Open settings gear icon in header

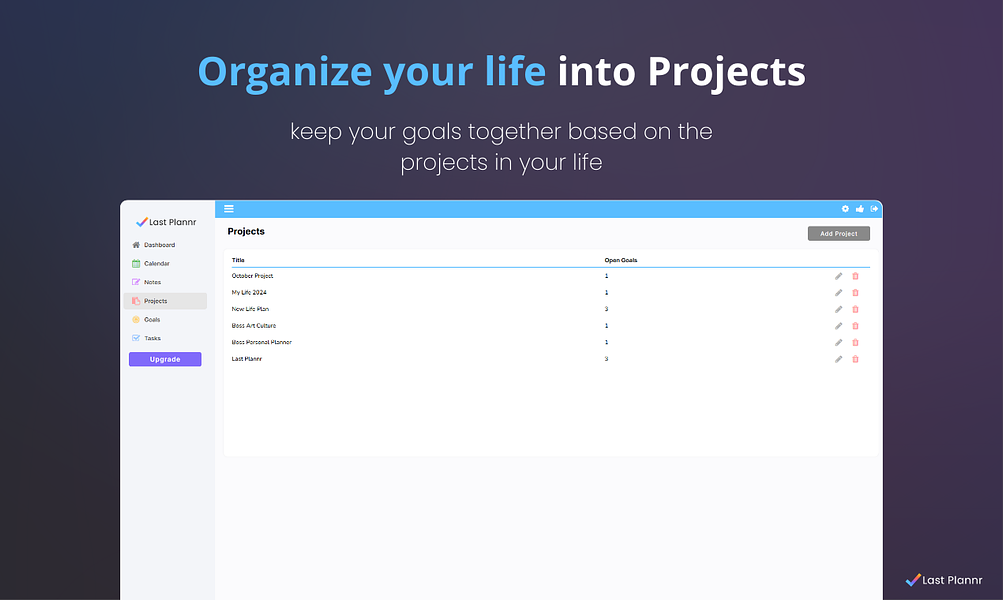point(845,209)
